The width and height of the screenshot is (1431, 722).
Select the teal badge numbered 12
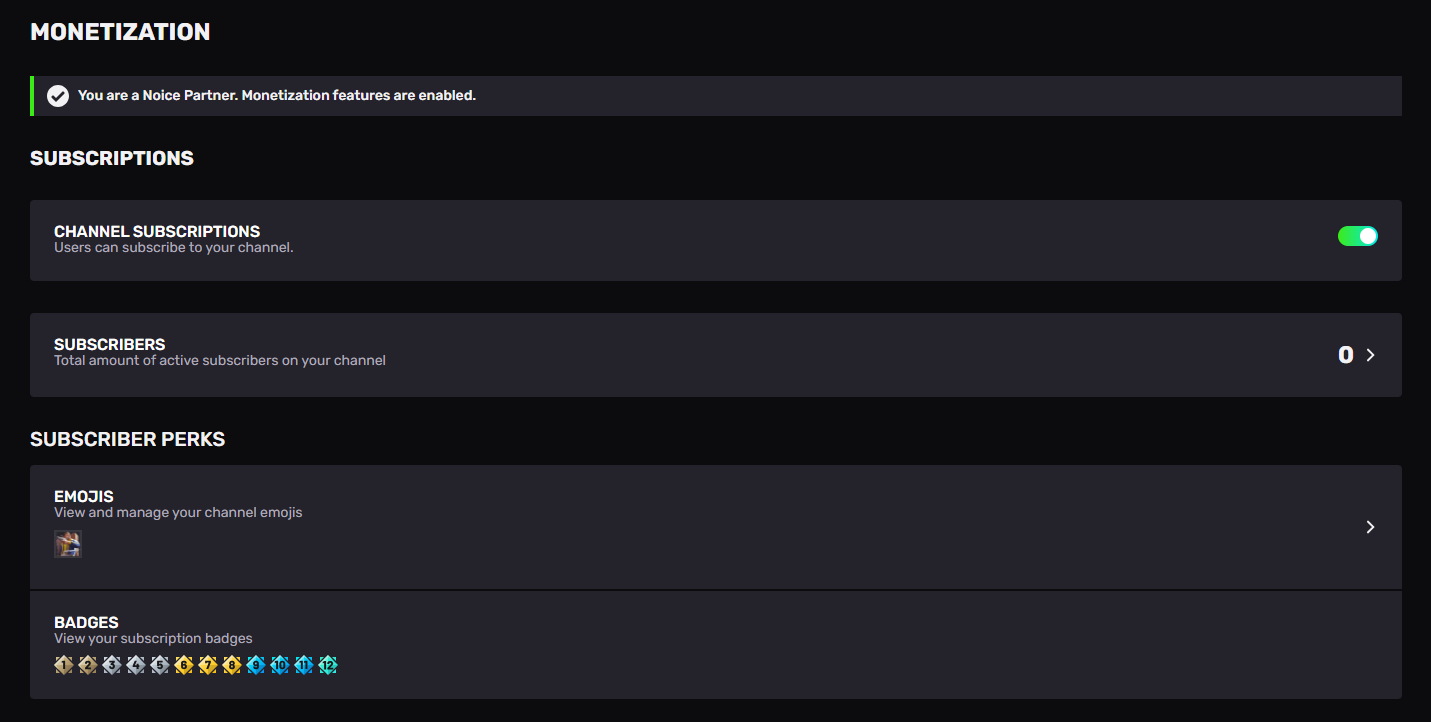click(x=328, y=665)
